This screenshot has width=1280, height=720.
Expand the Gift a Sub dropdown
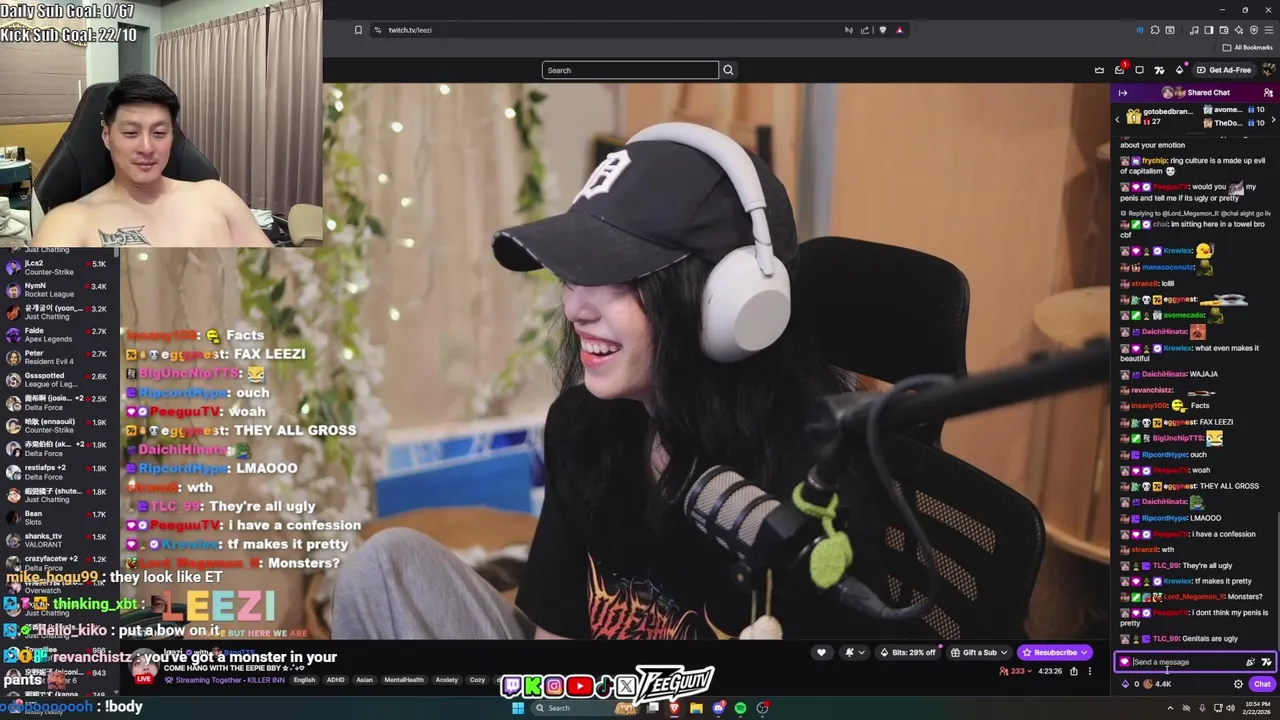979,653
